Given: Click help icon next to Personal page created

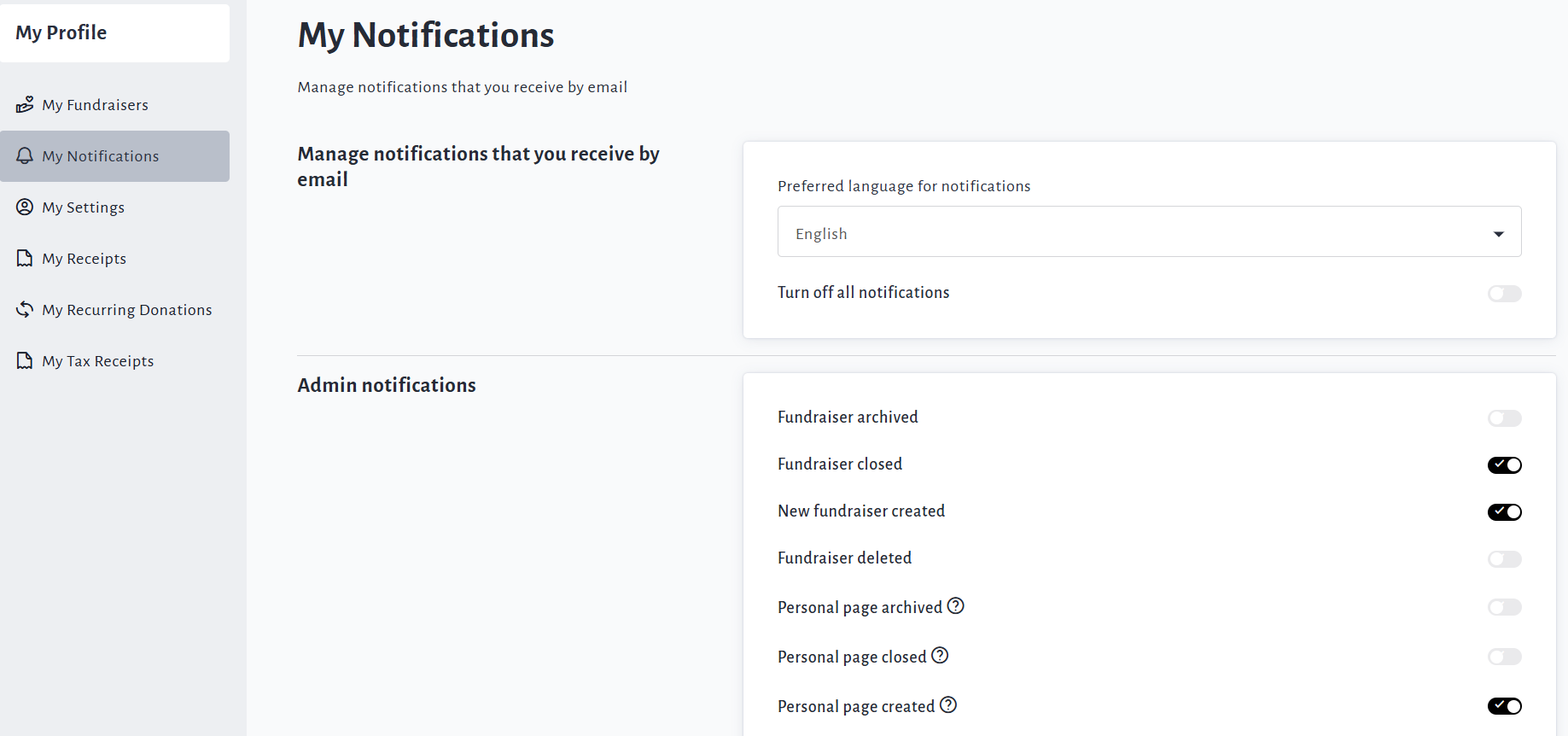Looking at the screenshot, I should point(948,705).
